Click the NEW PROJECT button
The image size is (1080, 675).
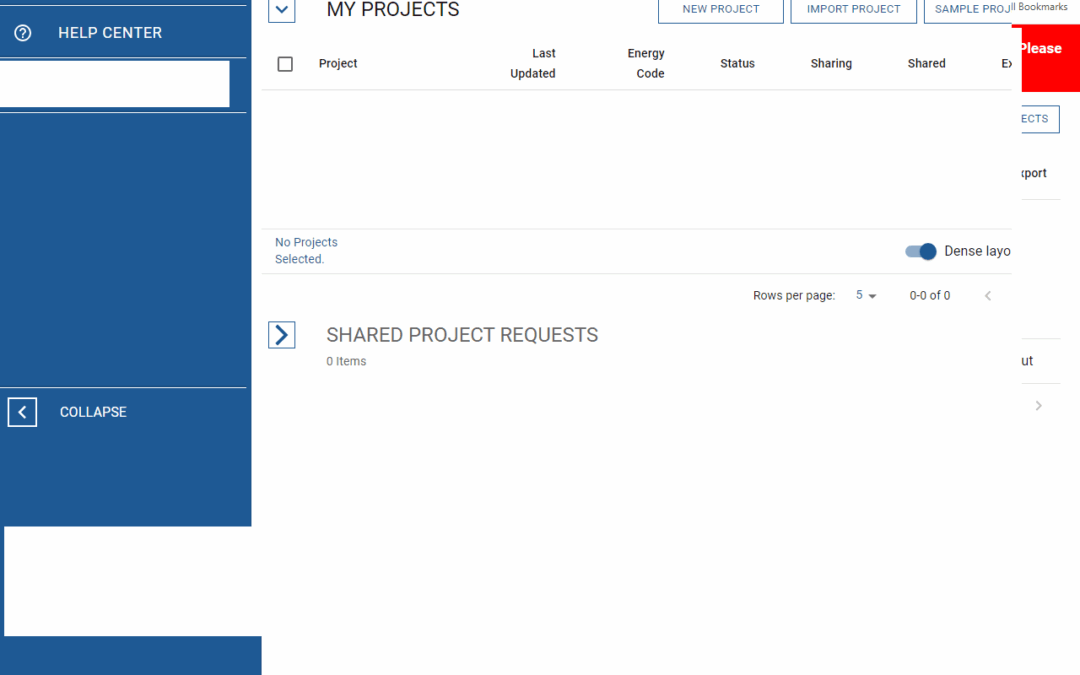pos(720,10)
